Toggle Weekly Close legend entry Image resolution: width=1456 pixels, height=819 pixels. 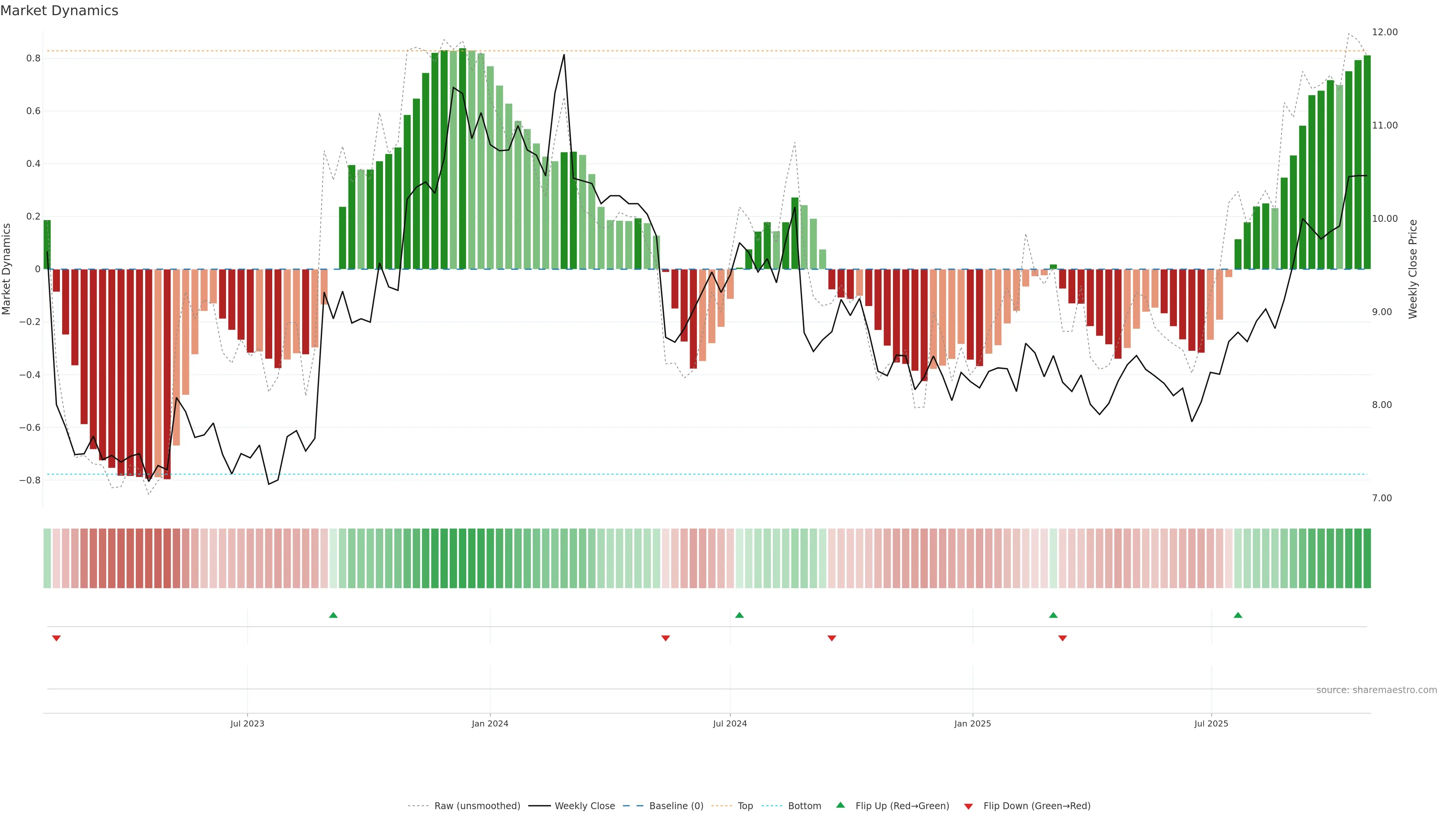pos(584,806)
